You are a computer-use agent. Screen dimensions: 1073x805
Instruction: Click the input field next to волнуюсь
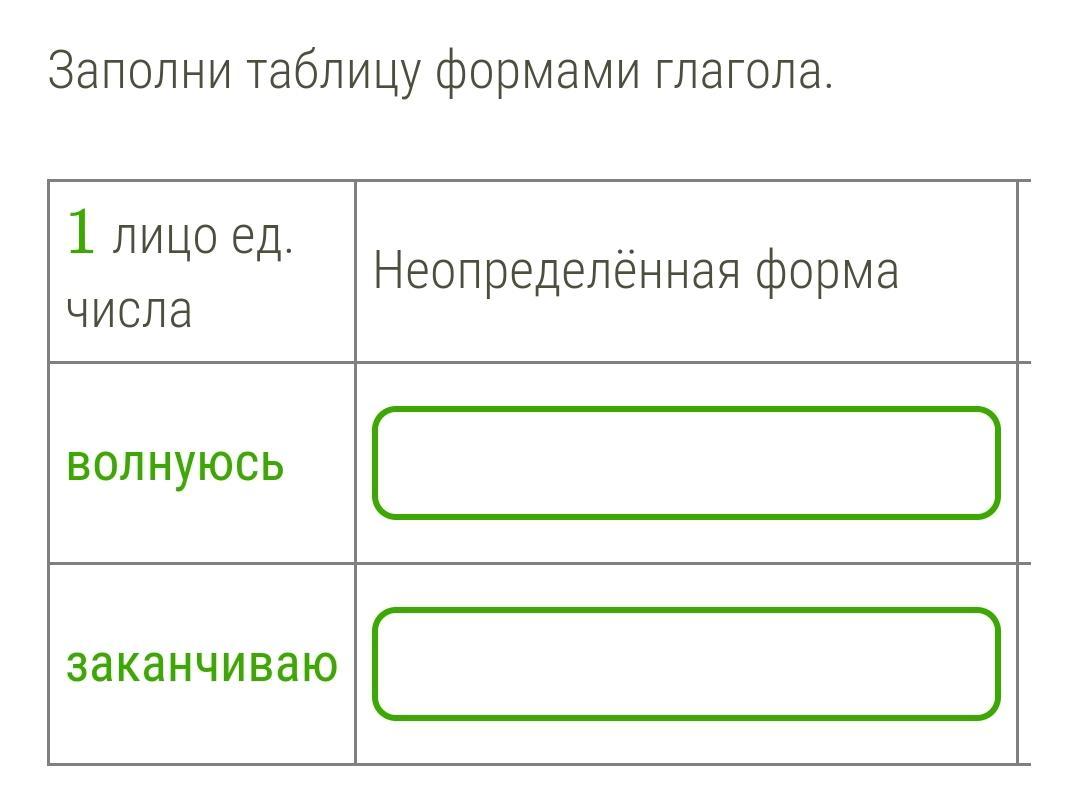point(686,463)
